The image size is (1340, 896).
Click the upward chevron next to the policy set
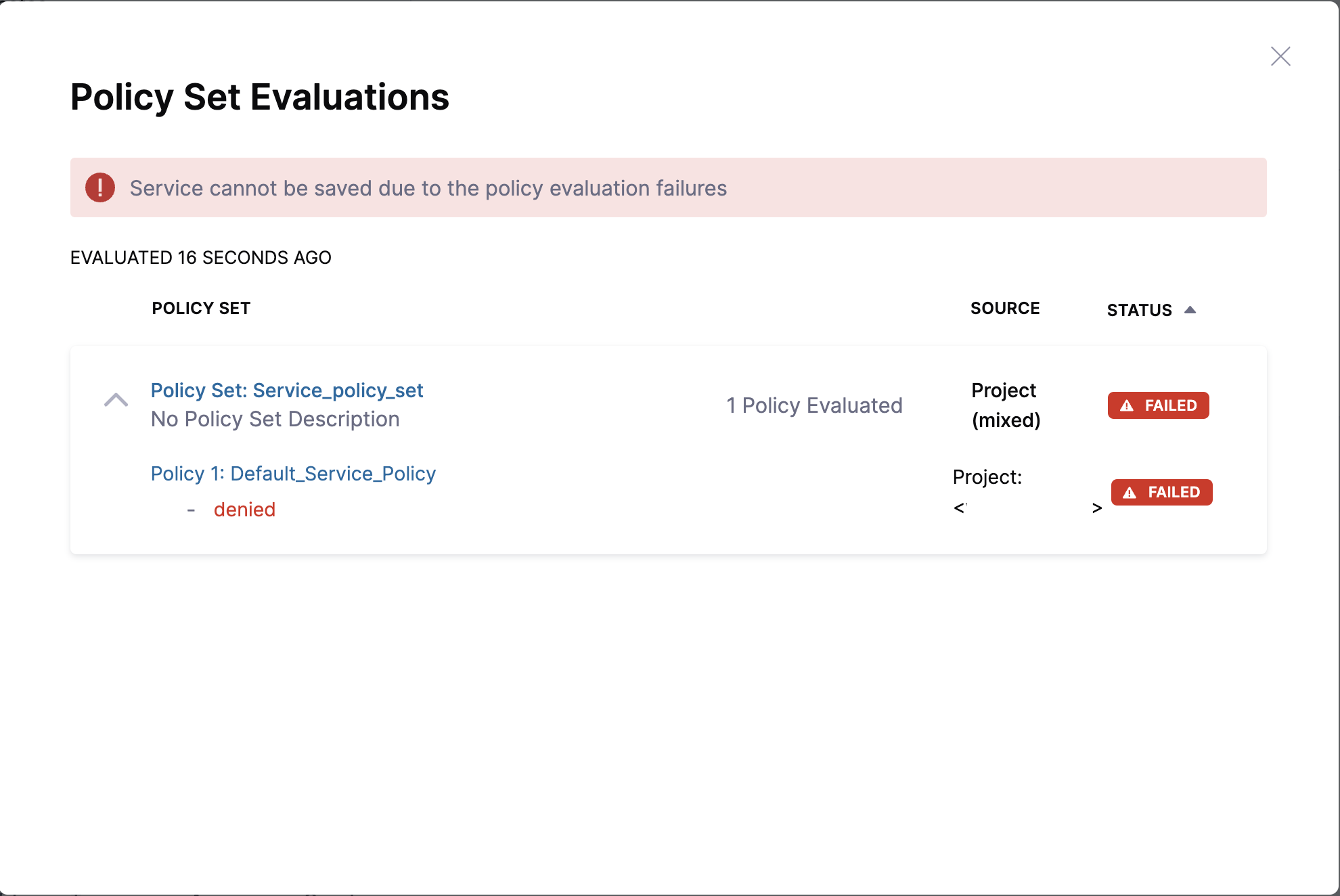point(116,400)
